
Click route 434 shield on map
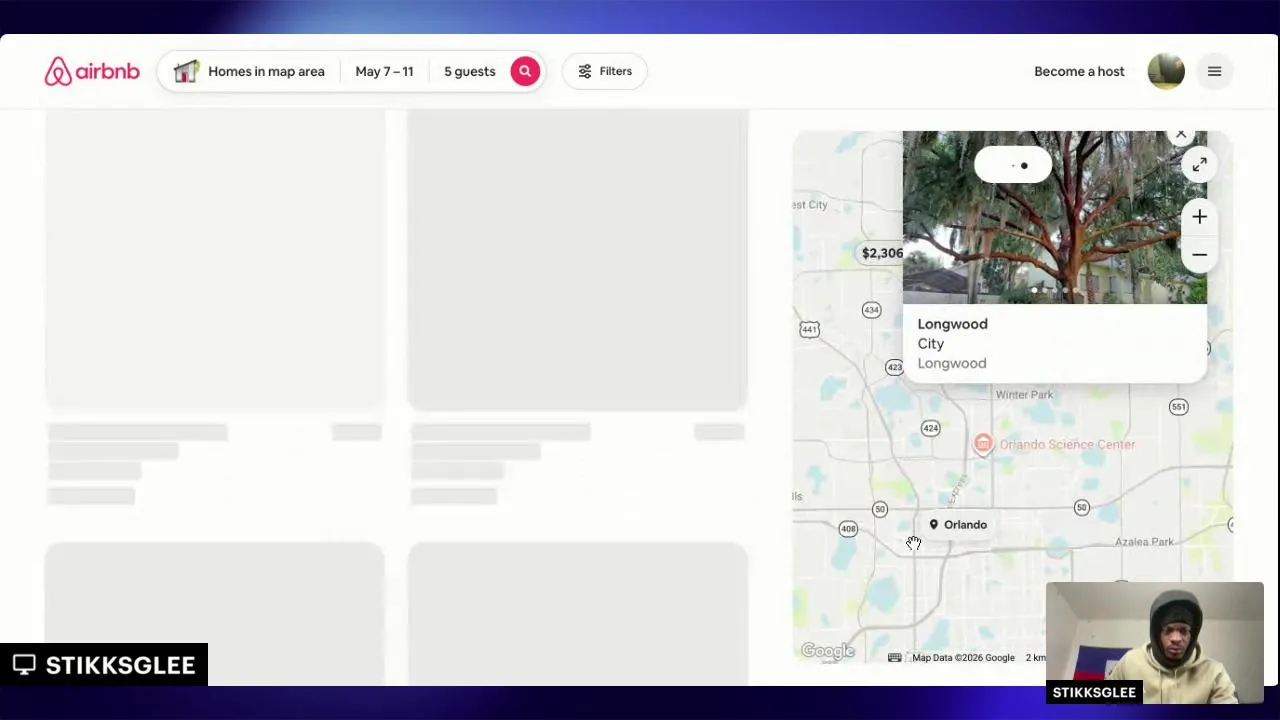(x=871, y=310)
